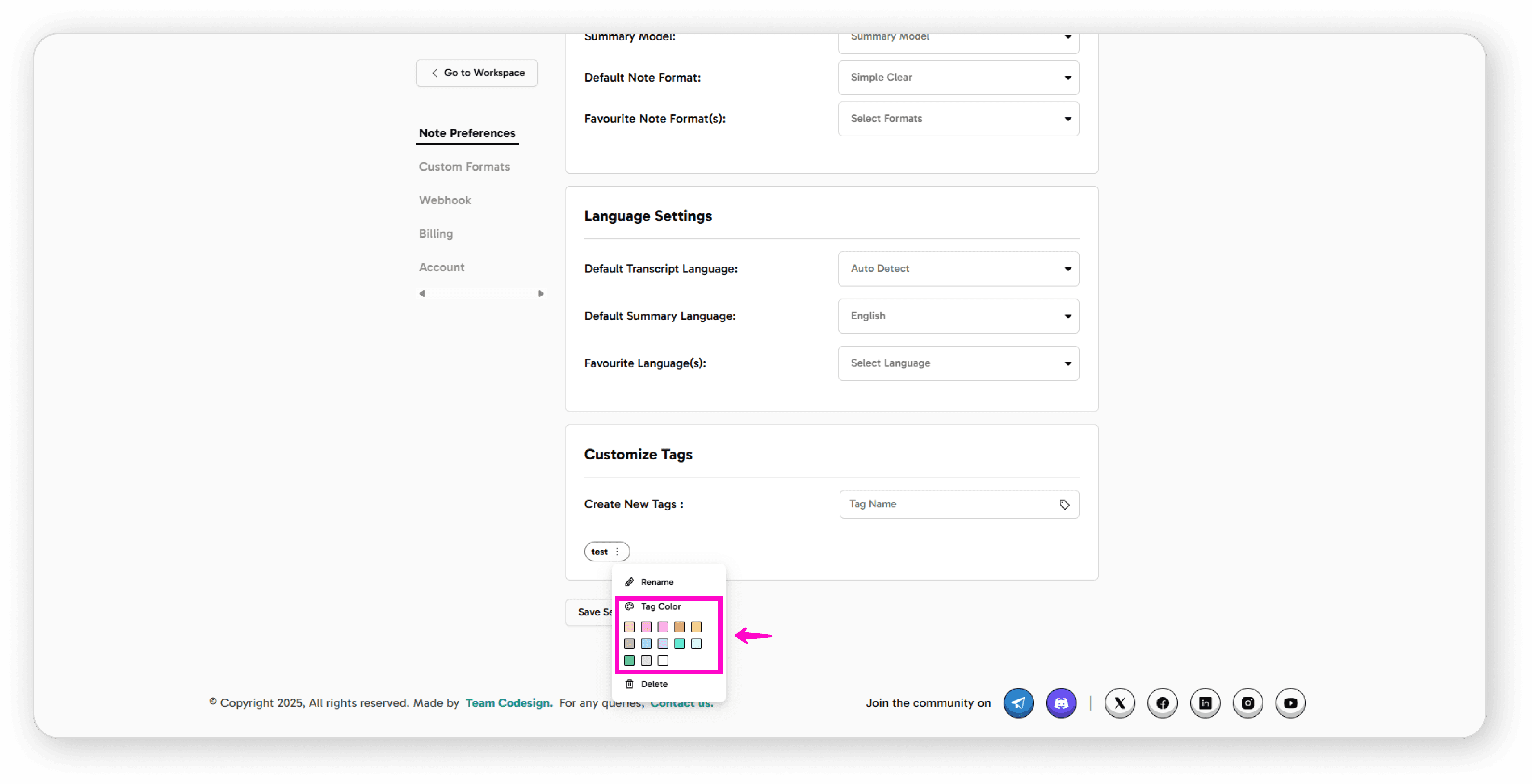Open the Discord community icon
This screenshot has height=784, width=1532.
coord(1061,703)
